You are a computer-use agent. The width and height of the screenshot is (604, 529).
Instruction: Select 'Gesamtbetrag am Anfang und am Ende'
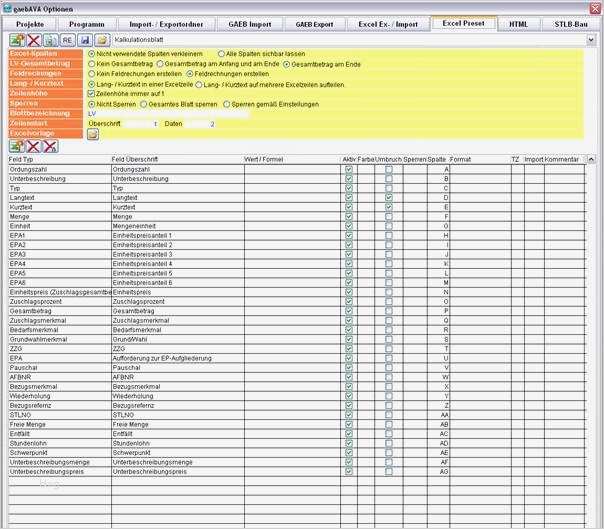point(160,64)
